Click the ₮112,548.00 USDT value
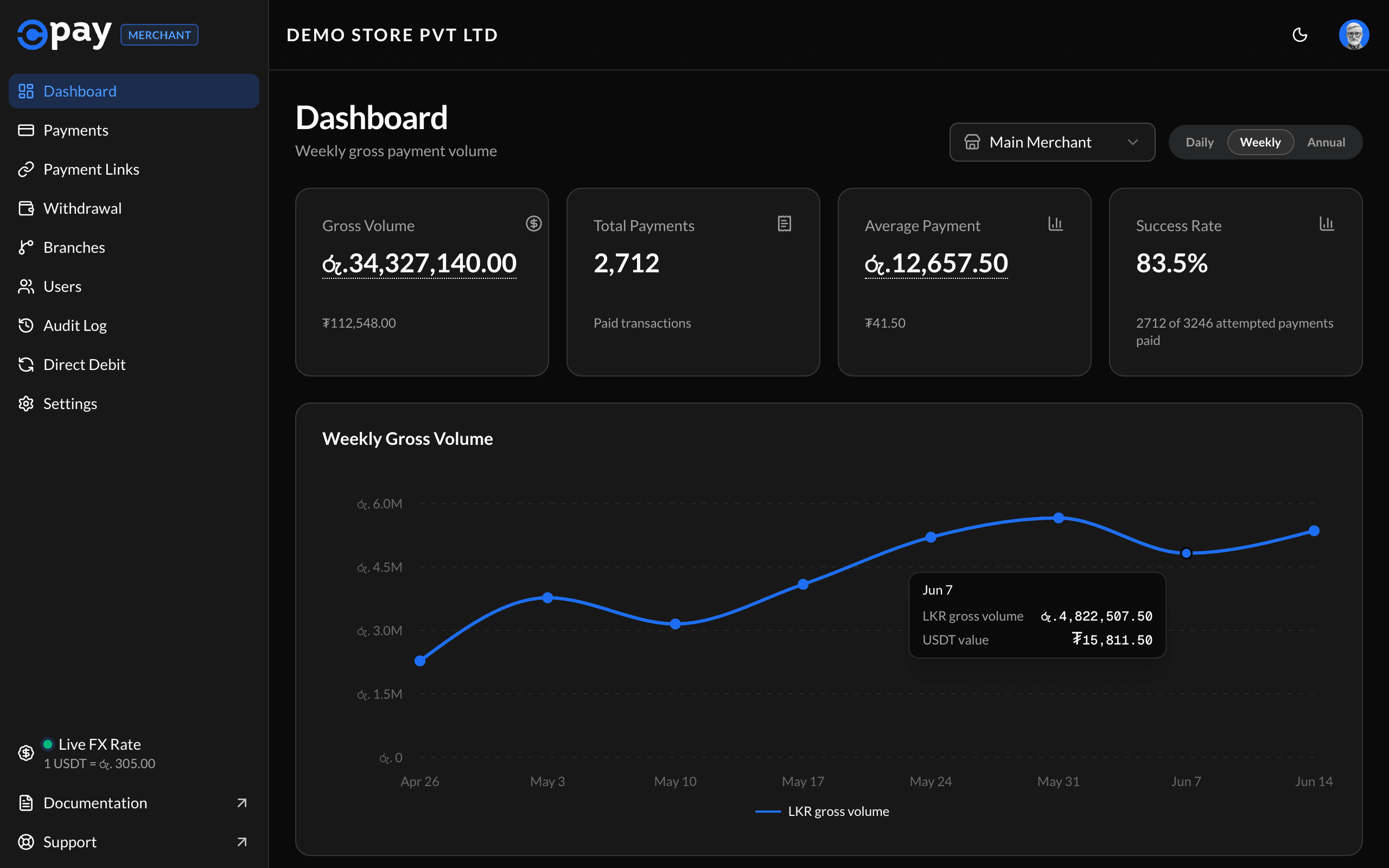Image resolution: width=1389 pixels, height=868 pixels. point(359,323)
